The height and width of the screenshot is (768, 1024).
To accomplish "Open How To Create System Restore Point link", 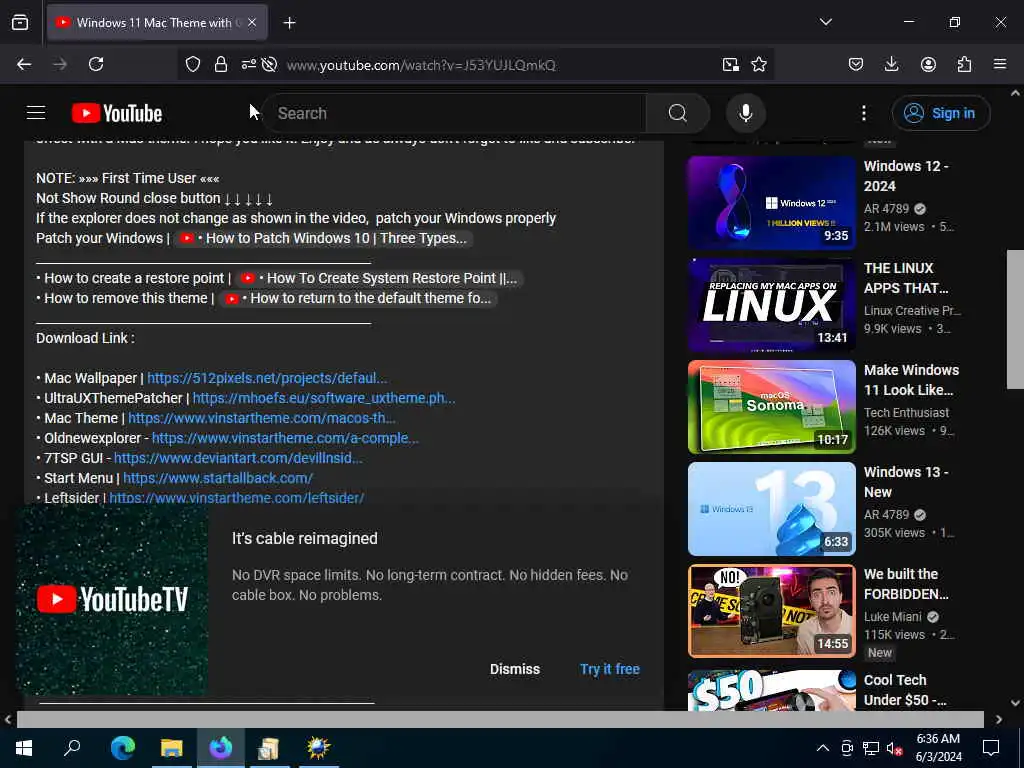I will [x=379, y=278].
